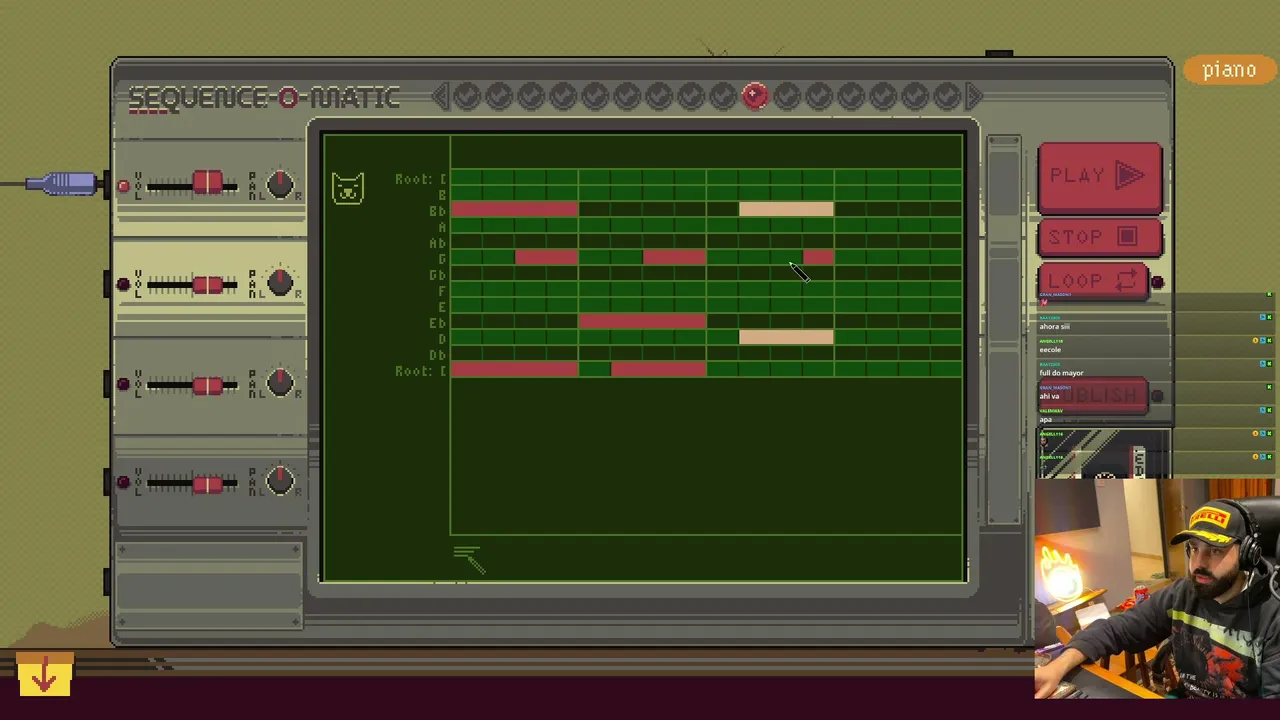The height and width of the screenshot is (720, 1280).
Task: Click the orange piano label
Action: [x=1229, y=70]
